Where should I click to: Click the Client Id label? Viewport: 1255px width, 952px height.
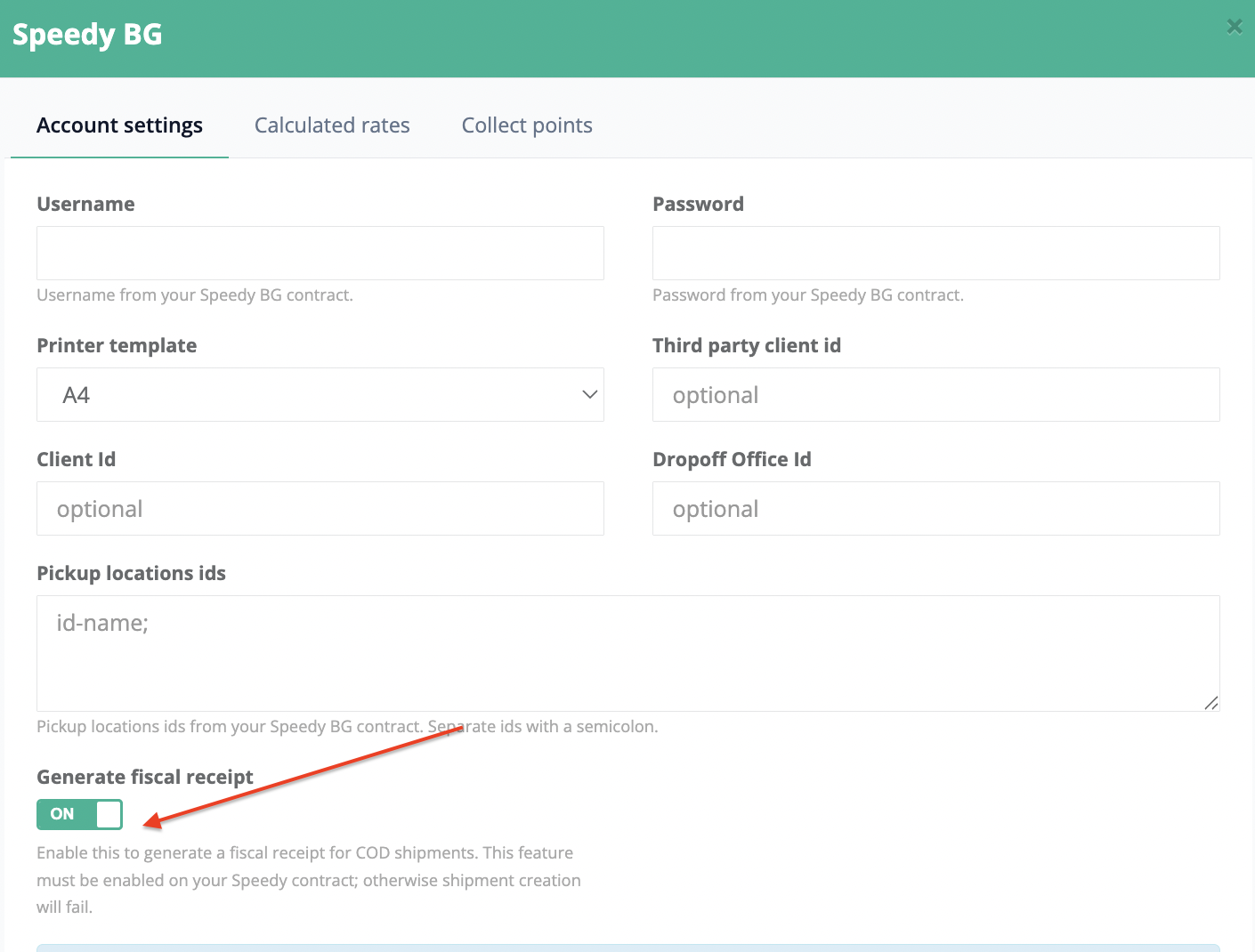pos(76,459)
